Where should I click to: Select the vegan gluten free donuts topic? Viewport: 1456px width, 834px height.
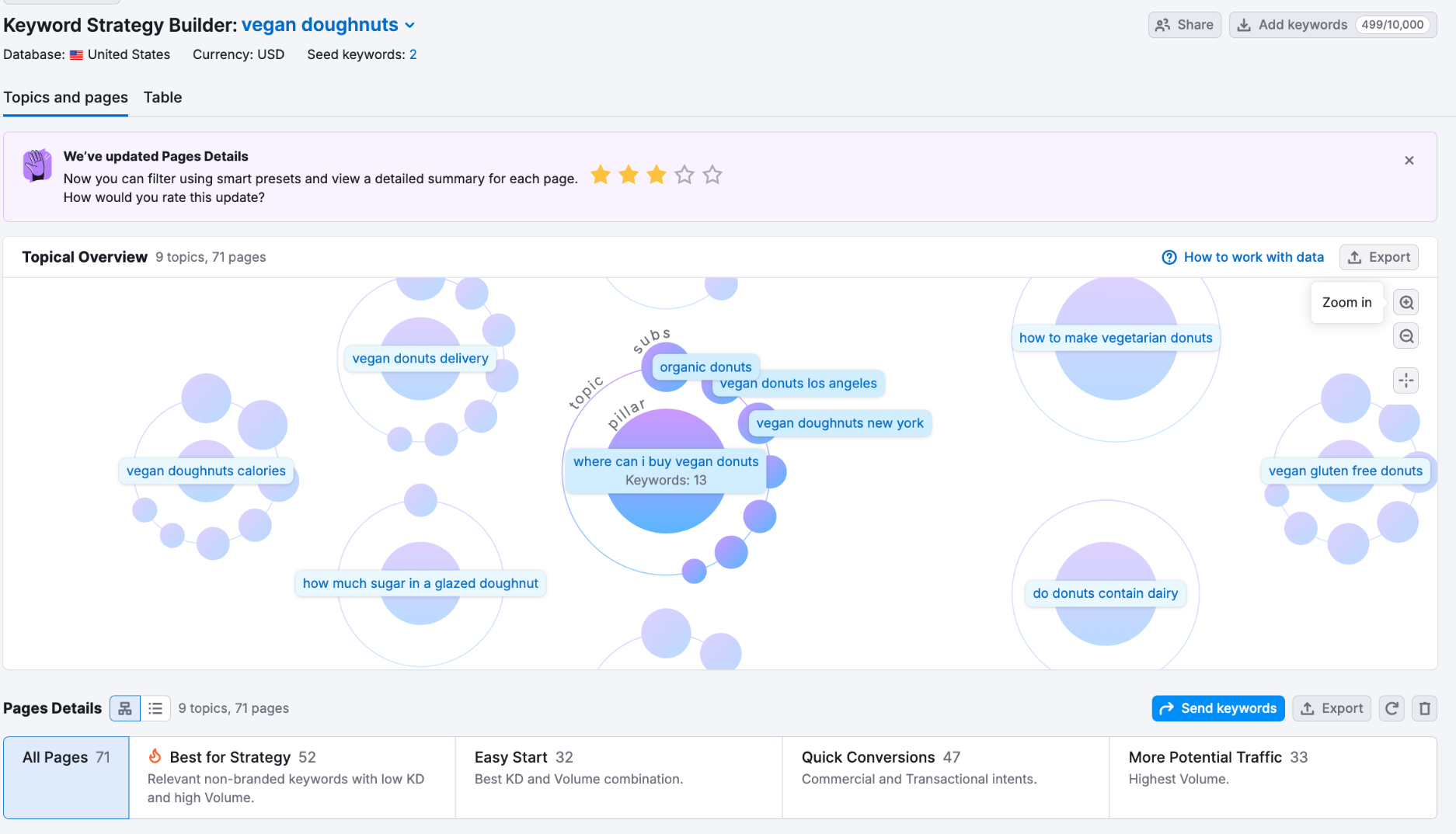point(1346,471)
